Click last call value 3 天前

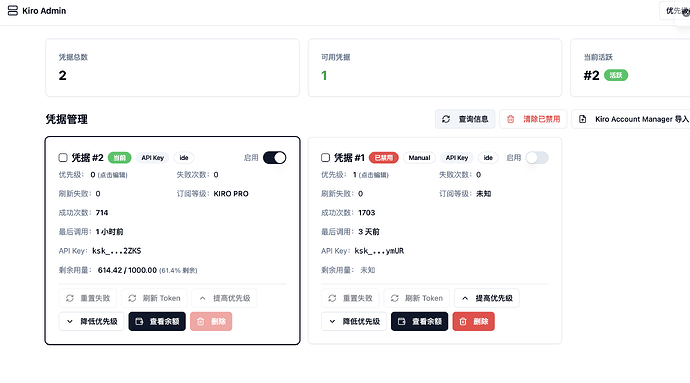point(369,232)
